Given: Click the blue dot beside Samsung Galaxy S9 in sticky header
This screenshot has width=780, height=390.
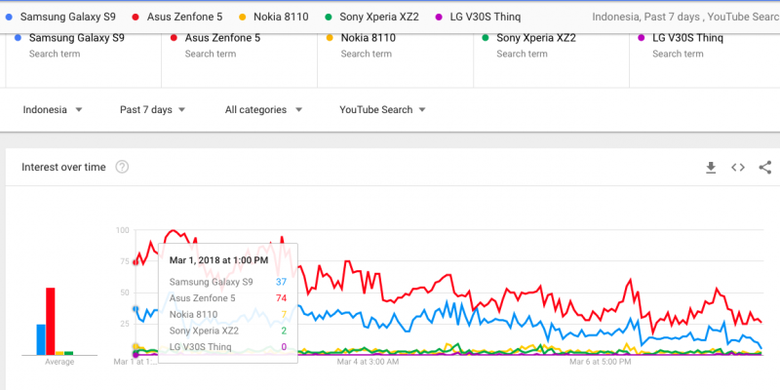Looking at the screenshot, I should click(9, 17).
